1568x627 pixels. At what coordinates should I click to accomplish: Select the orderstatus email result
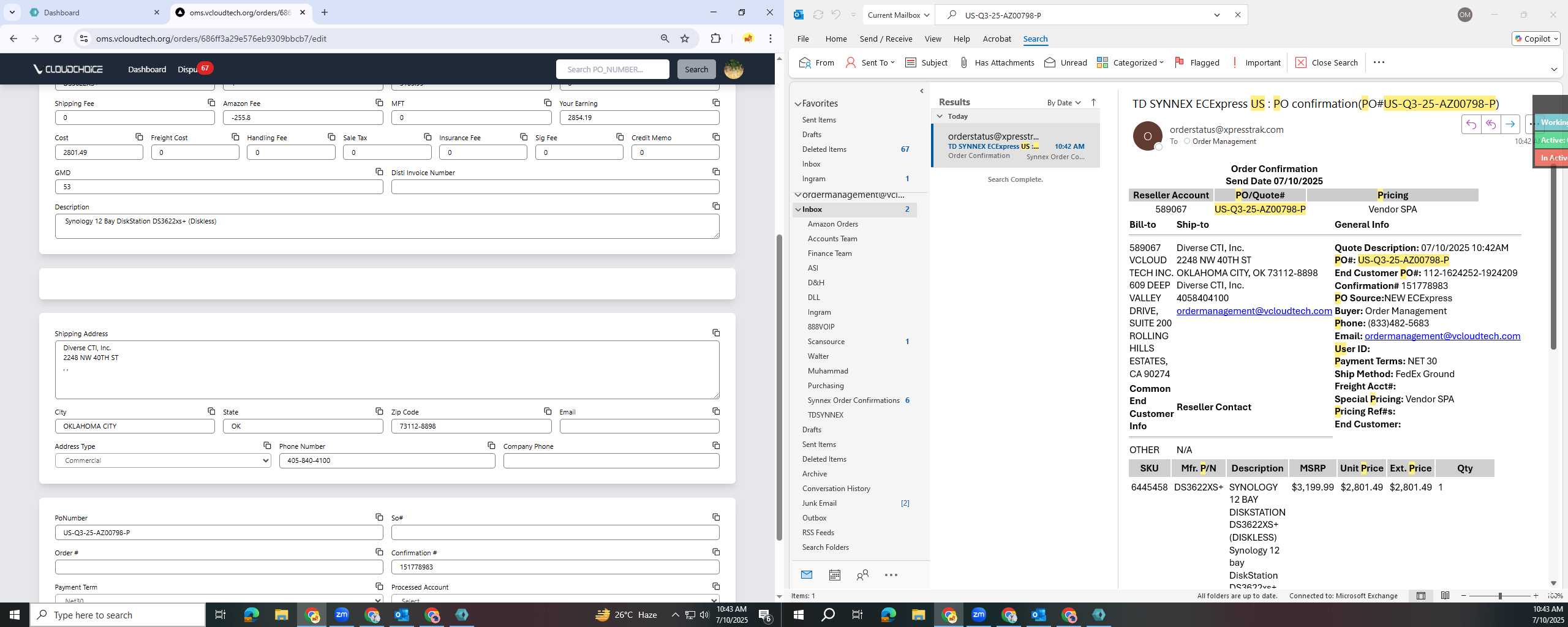(x=1016, y=146)
